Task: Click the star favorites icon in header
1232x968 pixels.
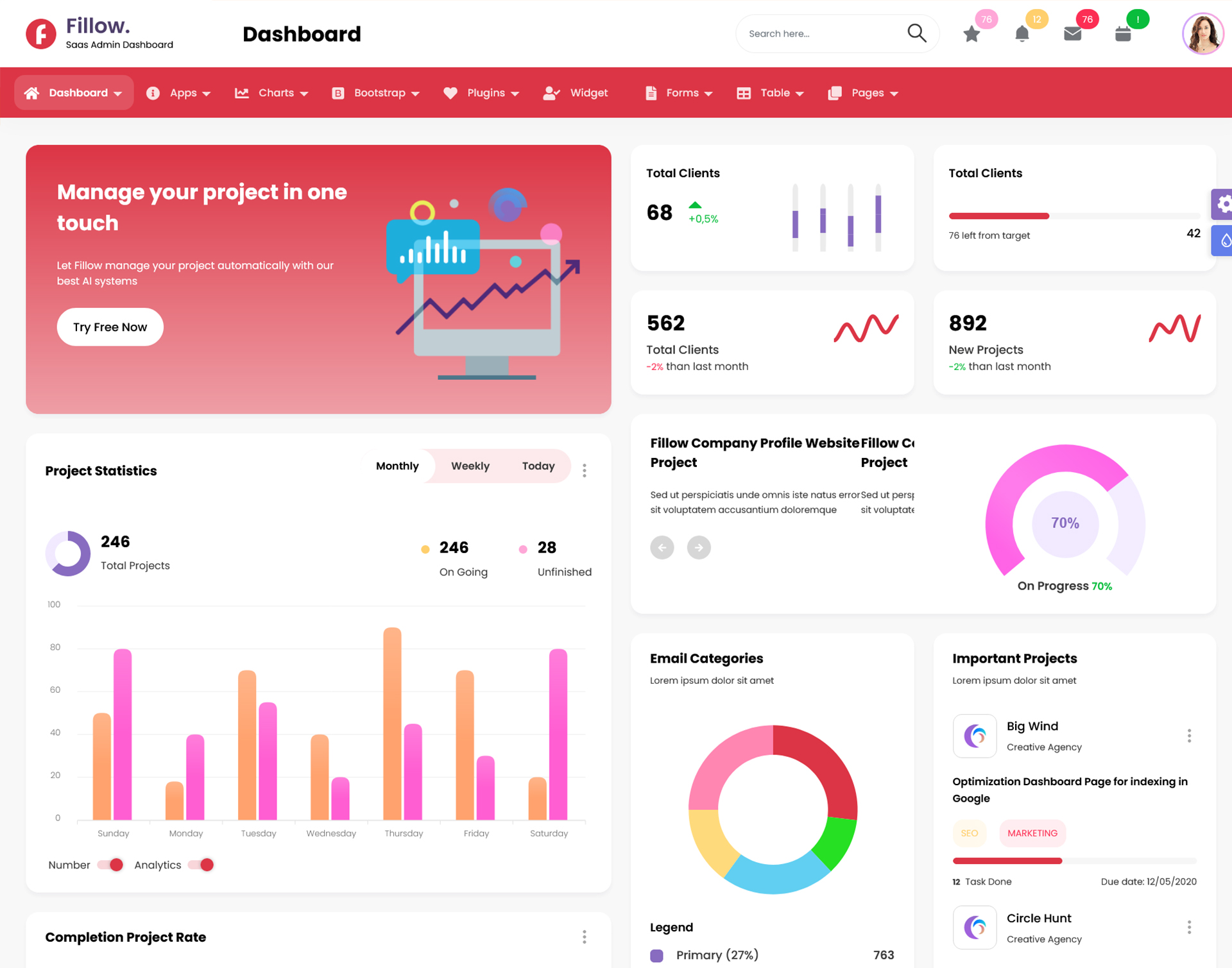Action: point(971,34)
